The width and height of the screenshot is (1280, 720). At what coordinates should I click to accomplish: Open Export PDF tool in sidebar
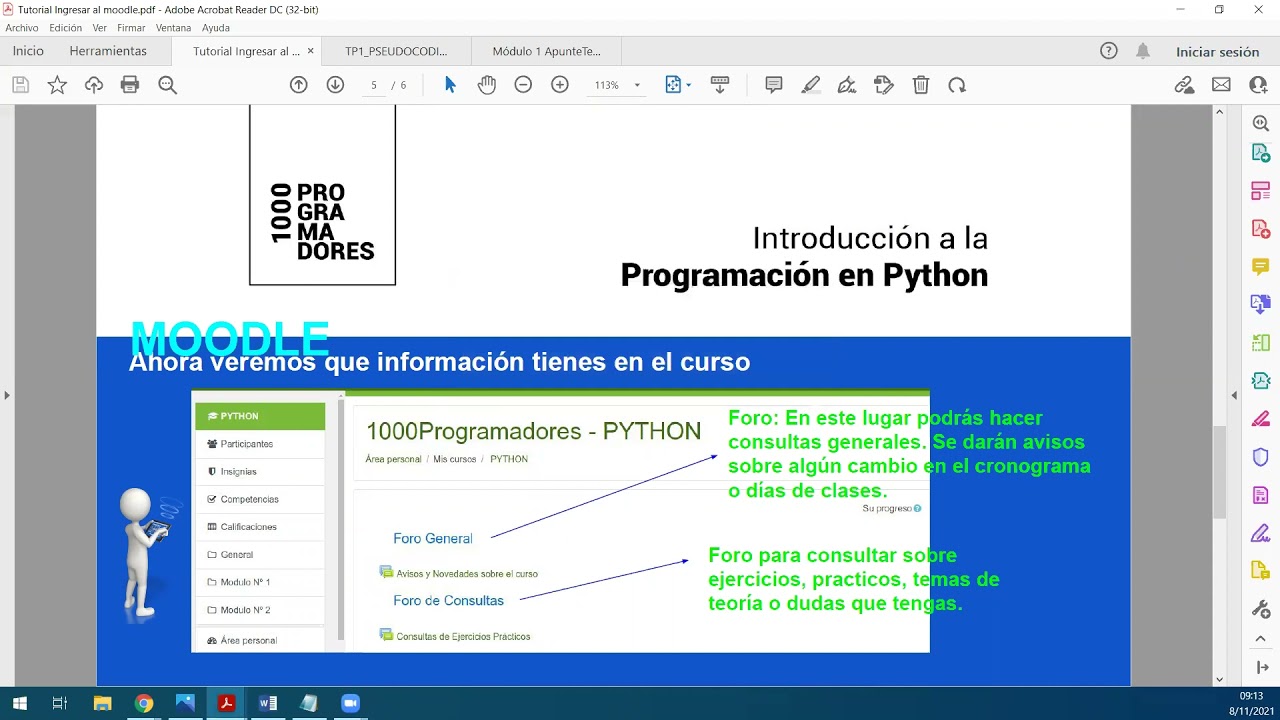pos(1261,153)
